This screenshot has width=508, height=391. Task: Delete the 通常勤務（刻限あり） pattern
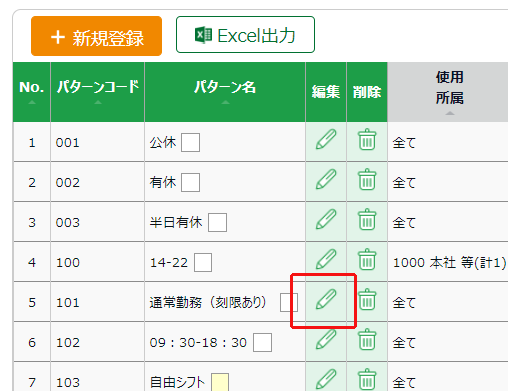367,299
